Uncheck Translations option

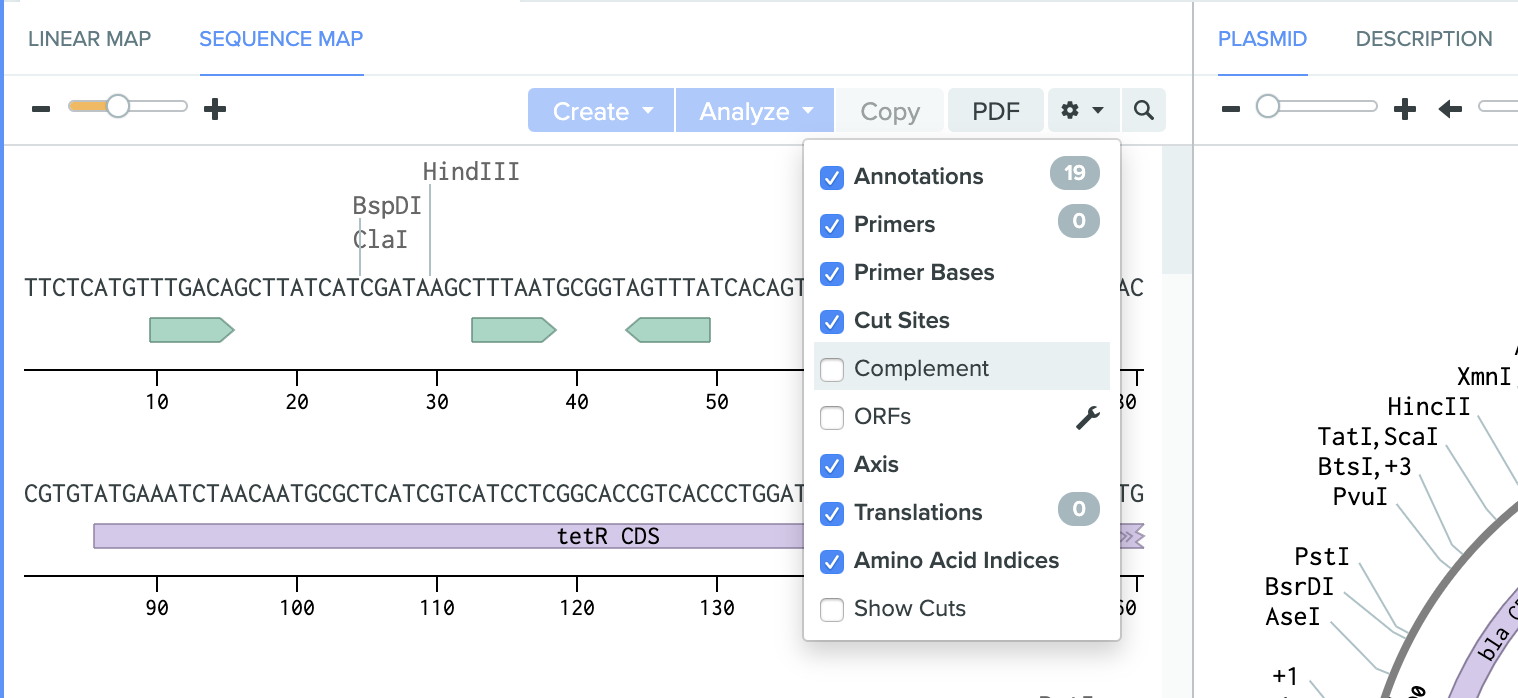(x=832, y=514)
